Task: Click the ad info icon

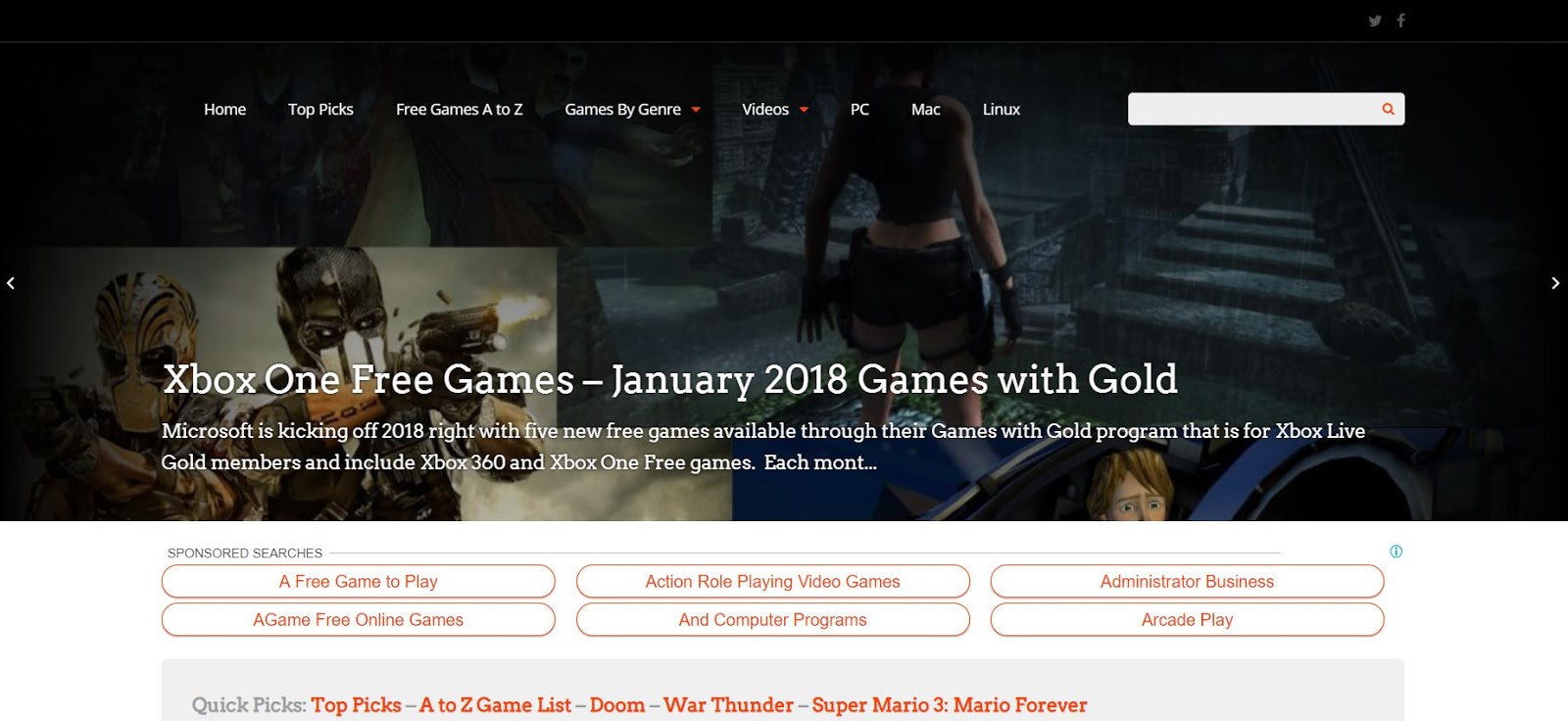Action: (x=1396, y=552)
